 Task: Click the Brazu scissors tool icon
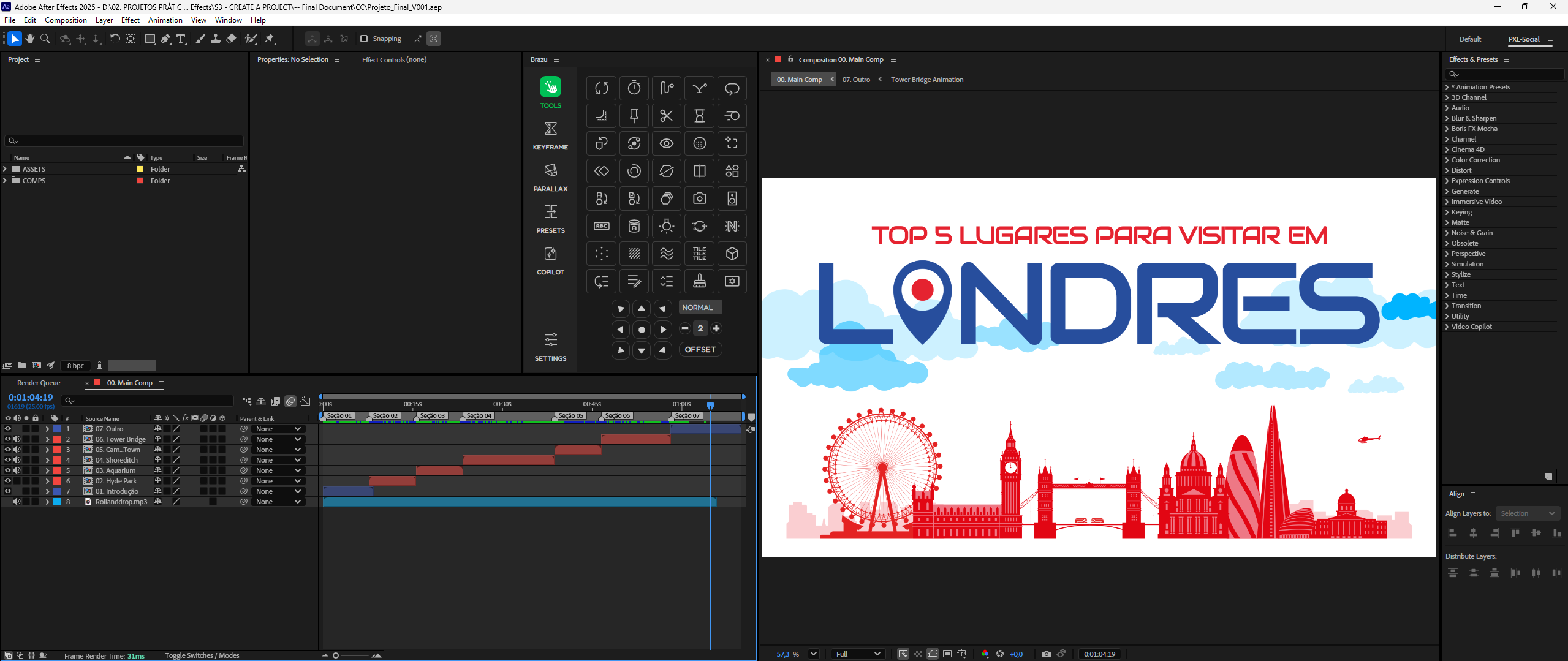(x=667, y=116)
